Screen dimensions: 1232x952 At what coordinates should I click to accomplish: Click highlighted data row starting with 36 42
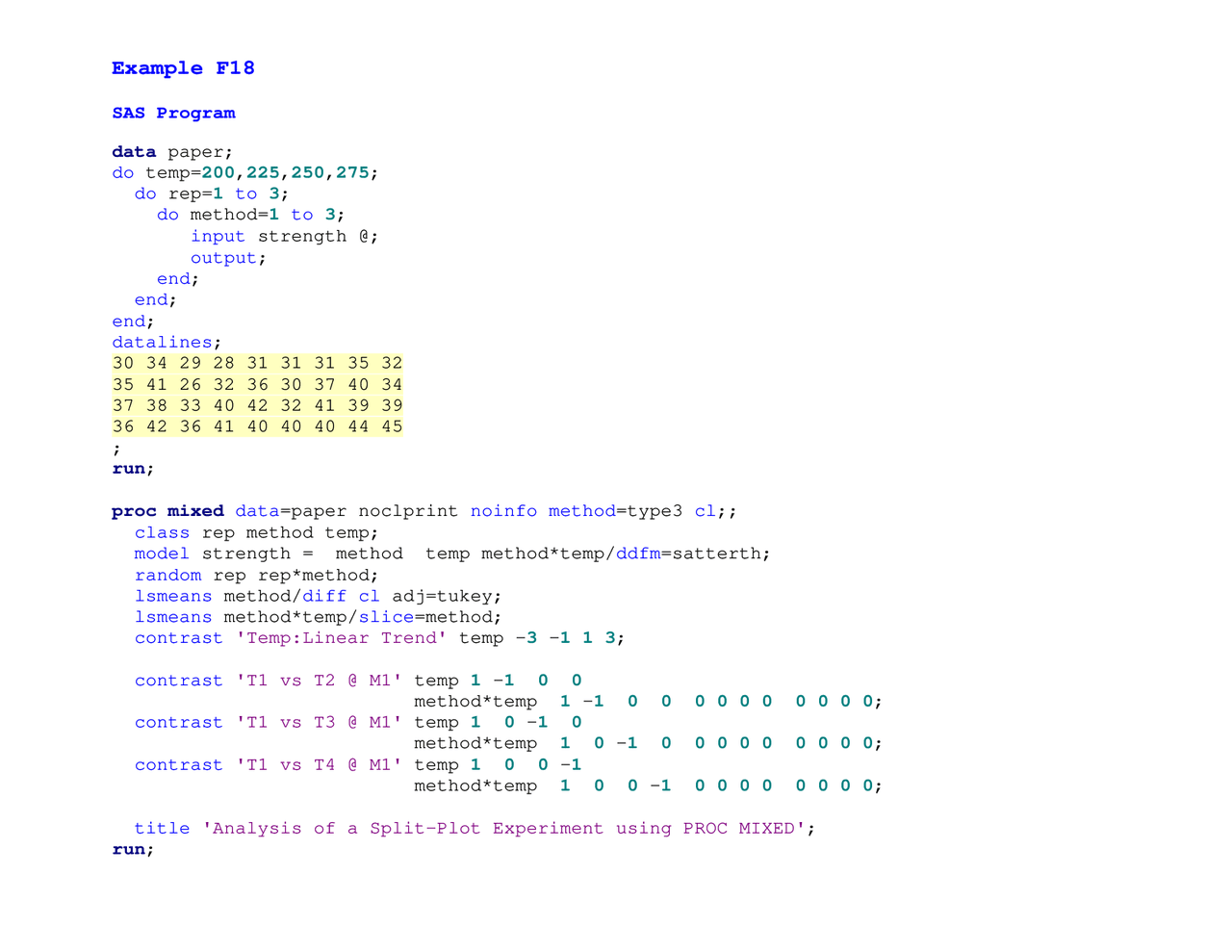(x=257, y=427)
